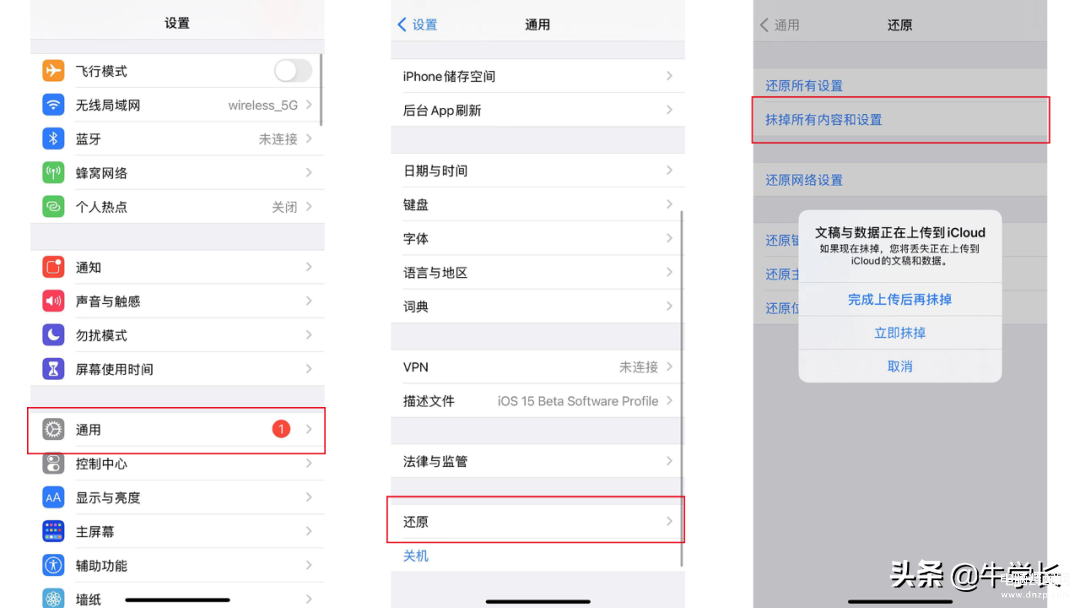
Task: Expand the iPhone储存空间 row chevron
Action: pyautogui.click(x=669, y=76)
